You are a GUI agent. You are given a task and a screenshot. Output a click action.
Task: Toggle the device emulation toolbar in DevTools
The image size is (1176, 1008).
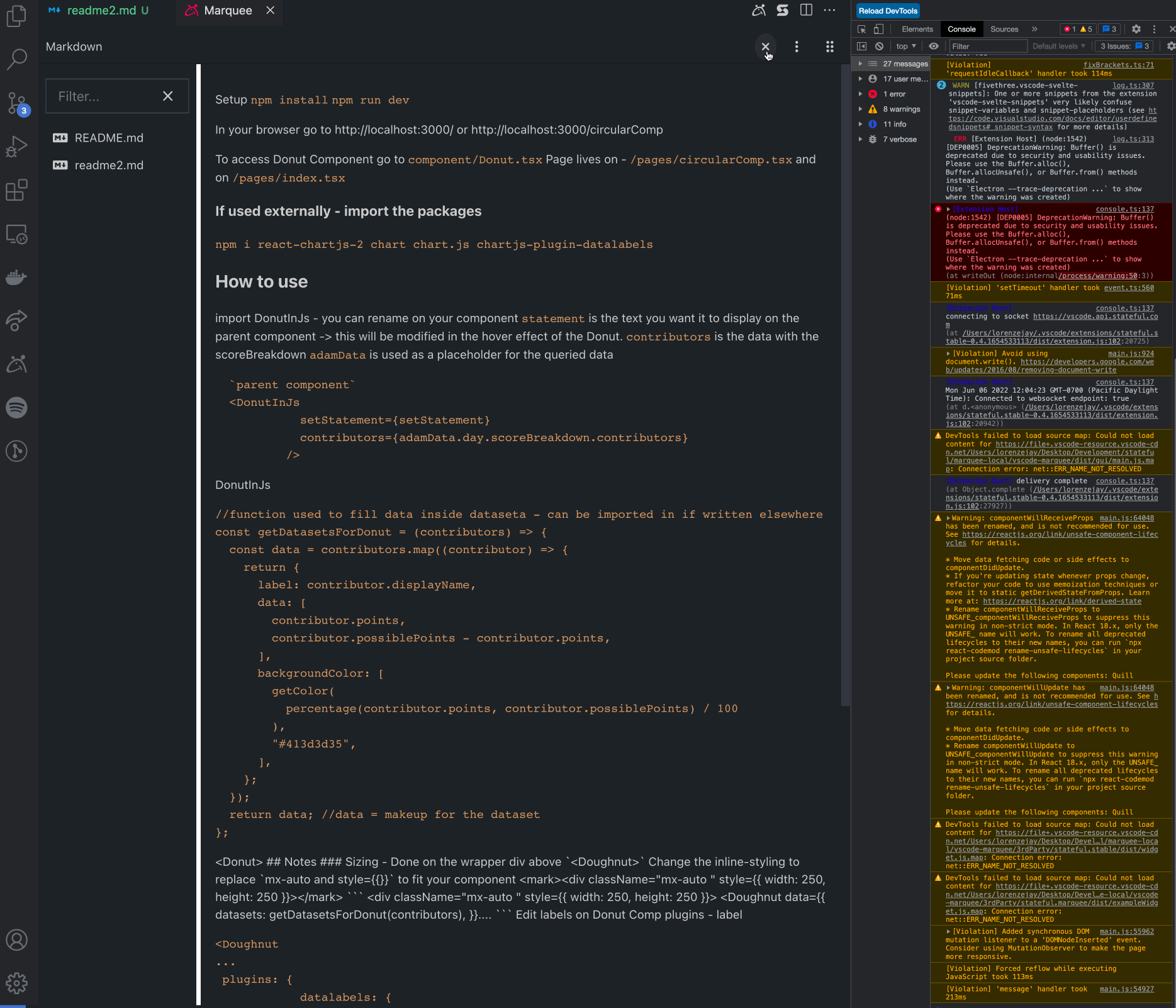tap(878, 29)
